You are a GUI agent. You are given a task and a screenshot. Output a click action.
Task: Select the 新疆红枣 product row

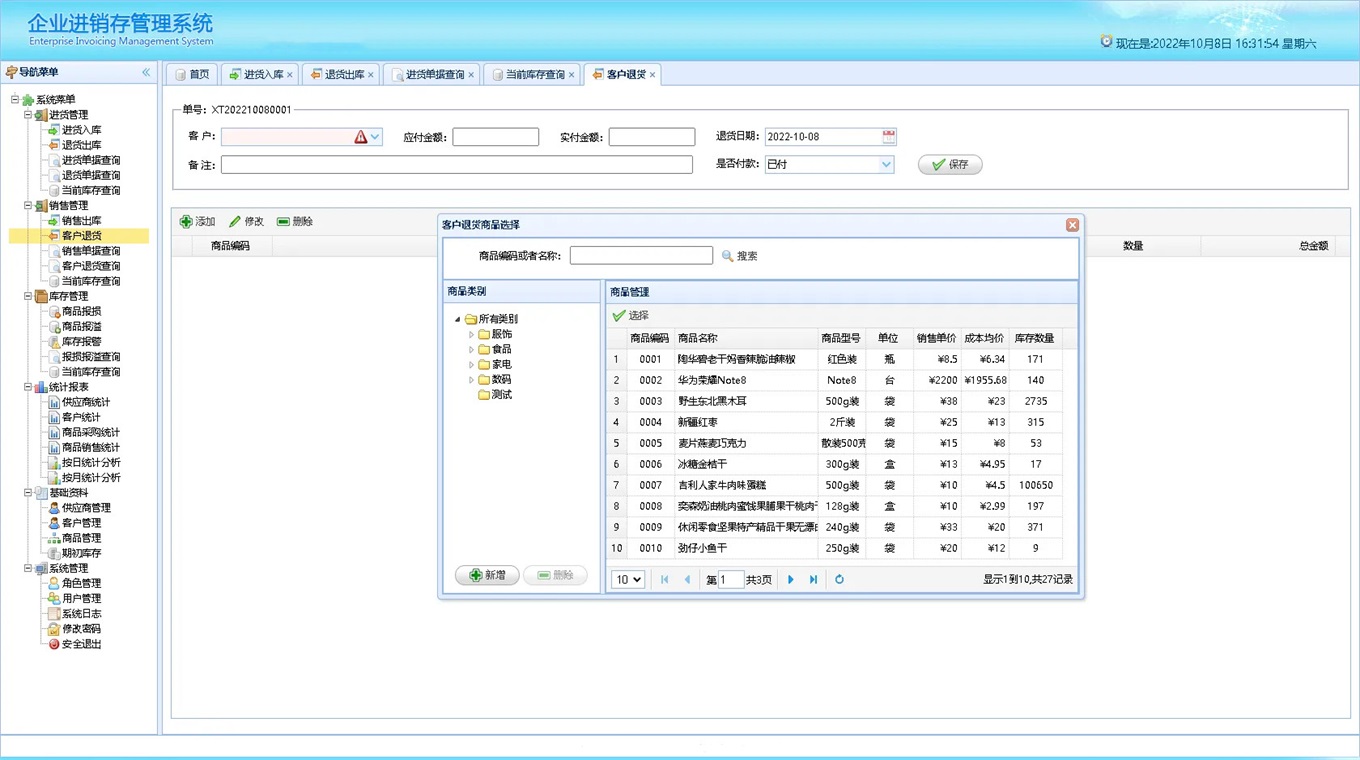point(835,422)
